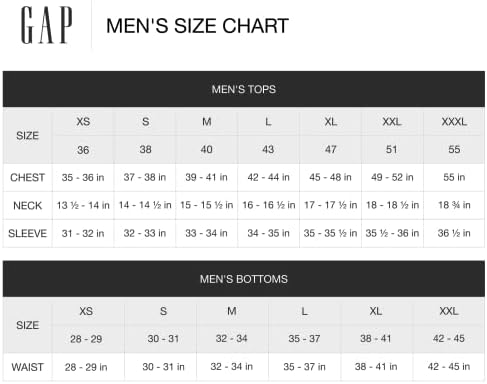
Task: Click the GAP logo
Action: tap(46, 25)
